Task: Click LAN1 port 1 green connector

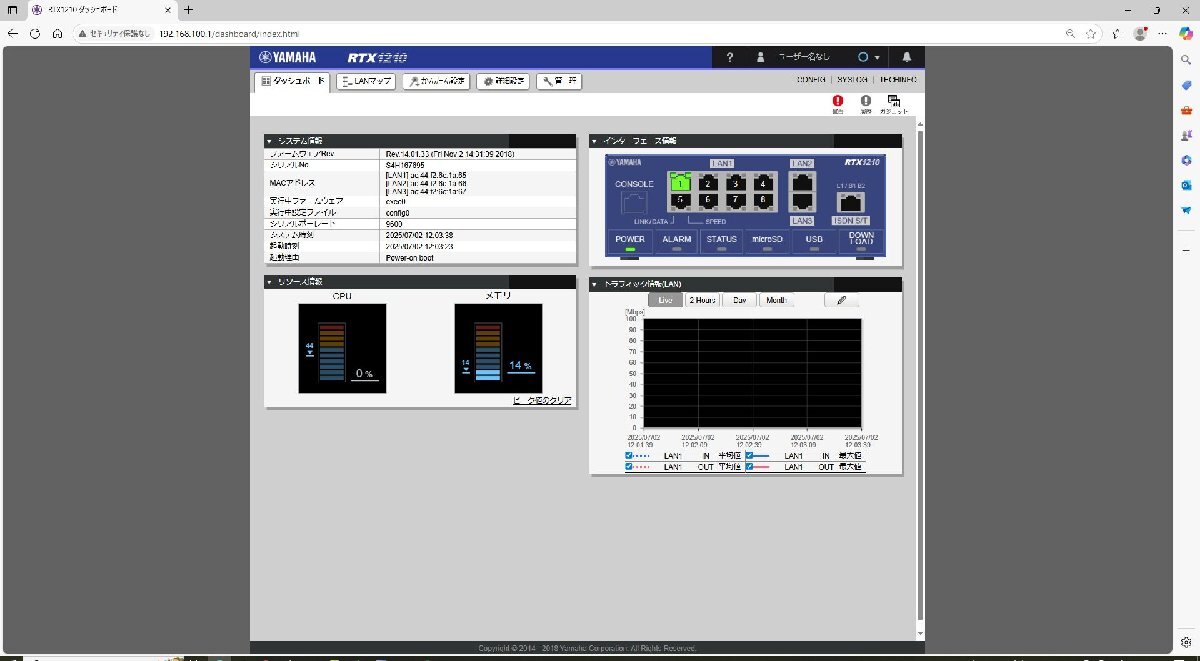Action: tap(681, 182)
